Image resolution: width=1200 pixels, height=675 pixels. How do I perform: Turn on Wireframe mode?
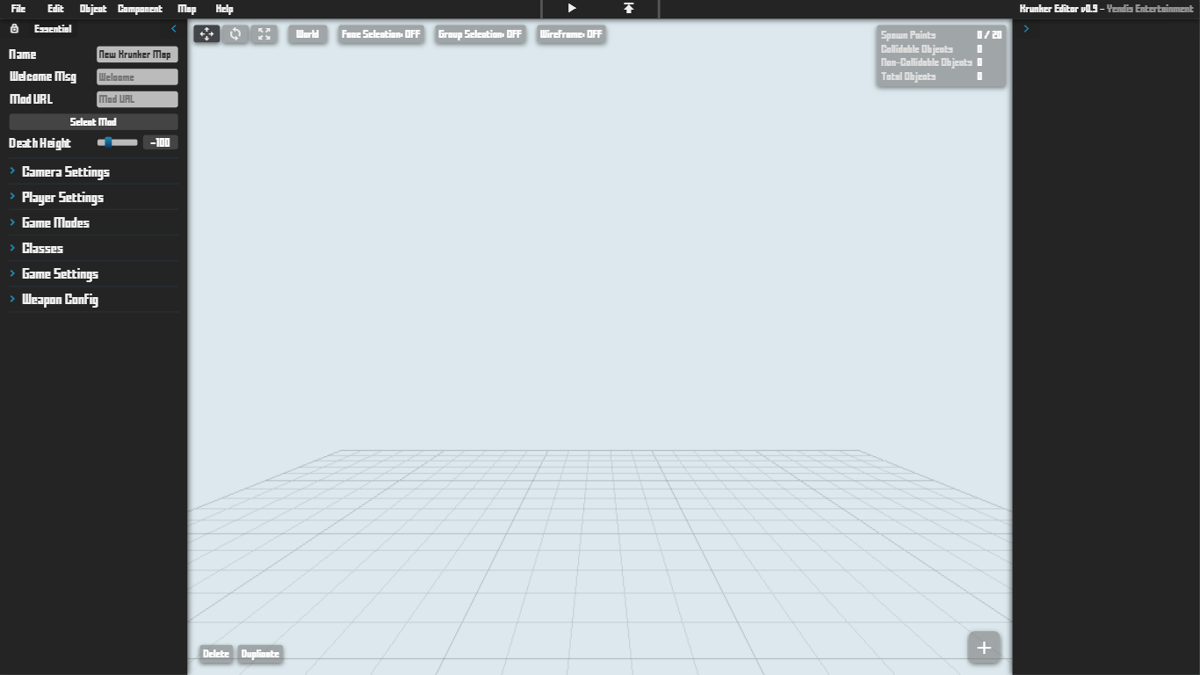click(571, 34)
